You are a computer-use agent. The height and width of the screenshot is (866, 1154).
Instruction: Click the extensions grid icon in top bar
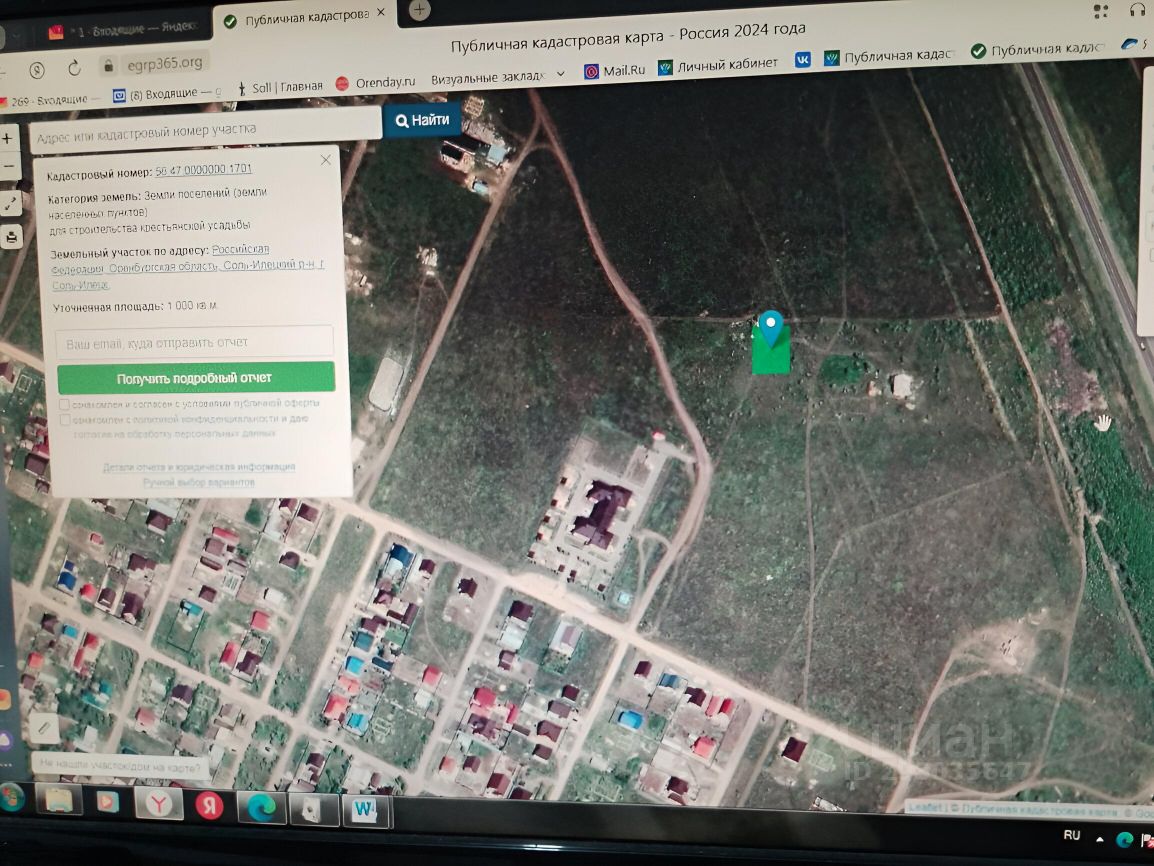coord(1101,10)
